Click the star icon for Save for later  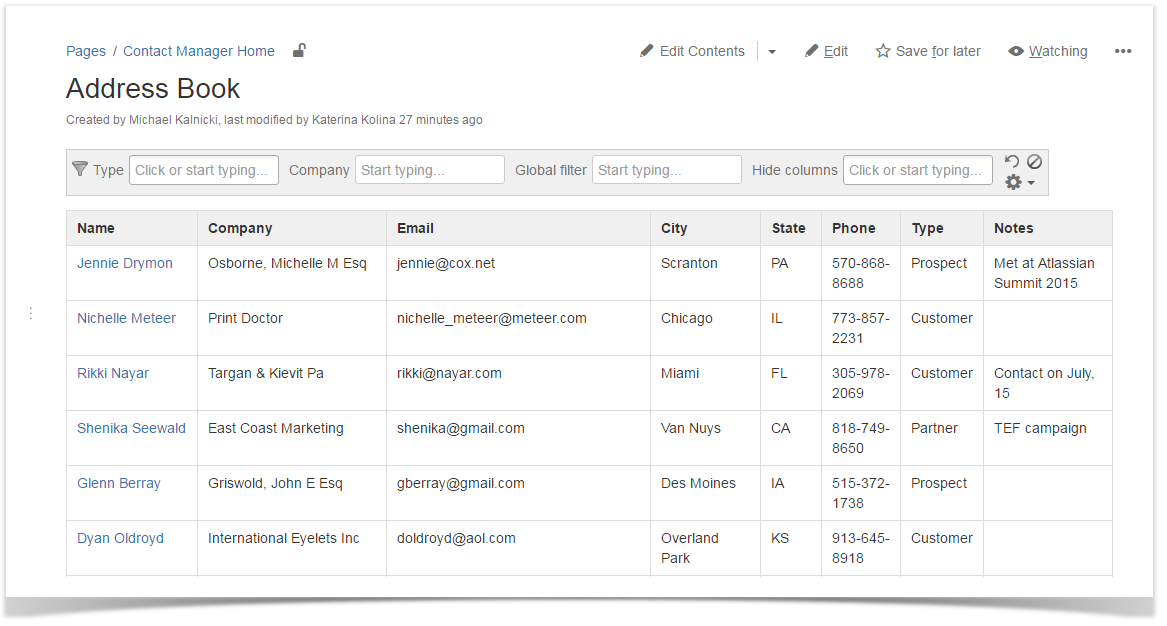click(x=883, y=51)
